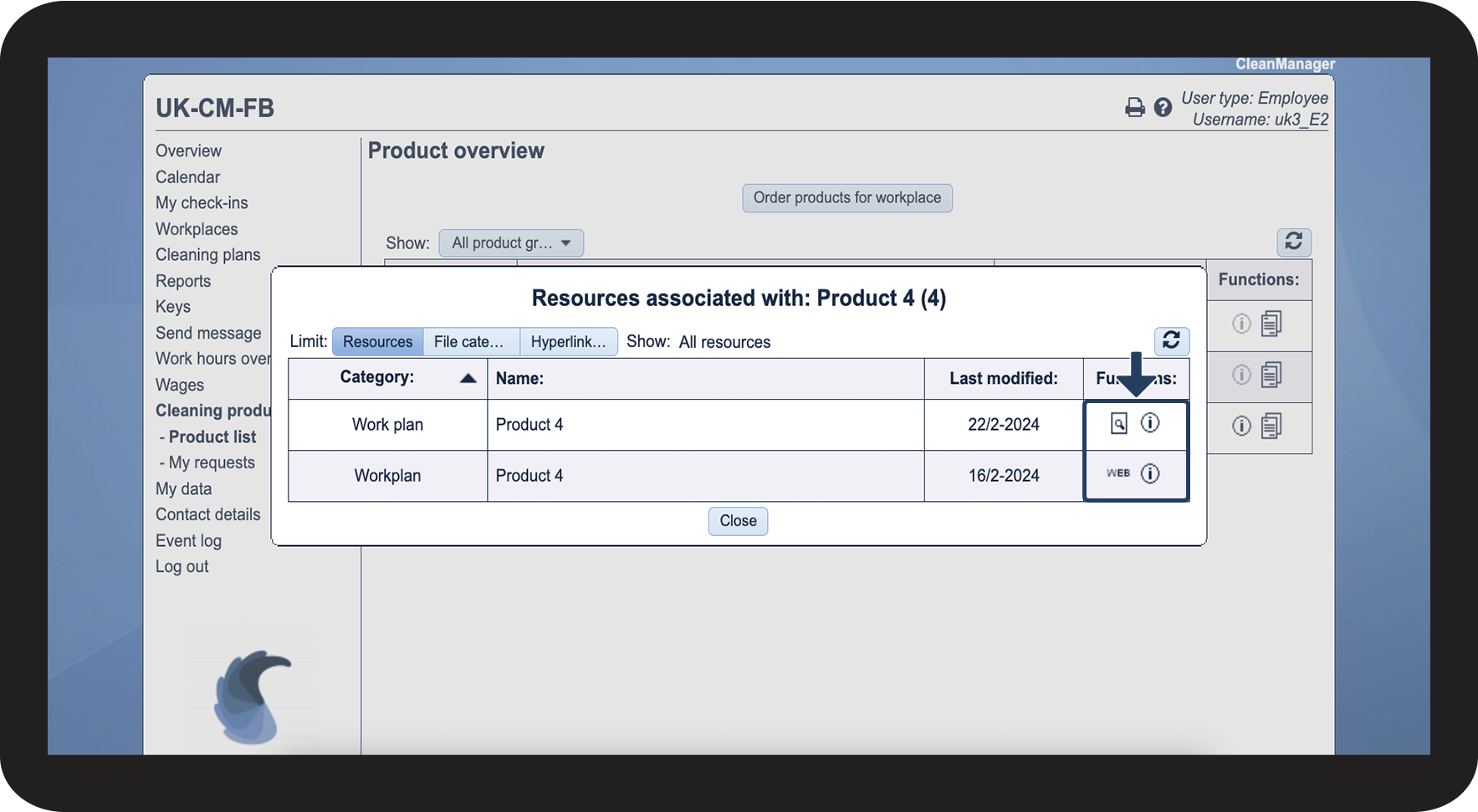
Task: Select the Resources limit filter
Action: [377, 342]
